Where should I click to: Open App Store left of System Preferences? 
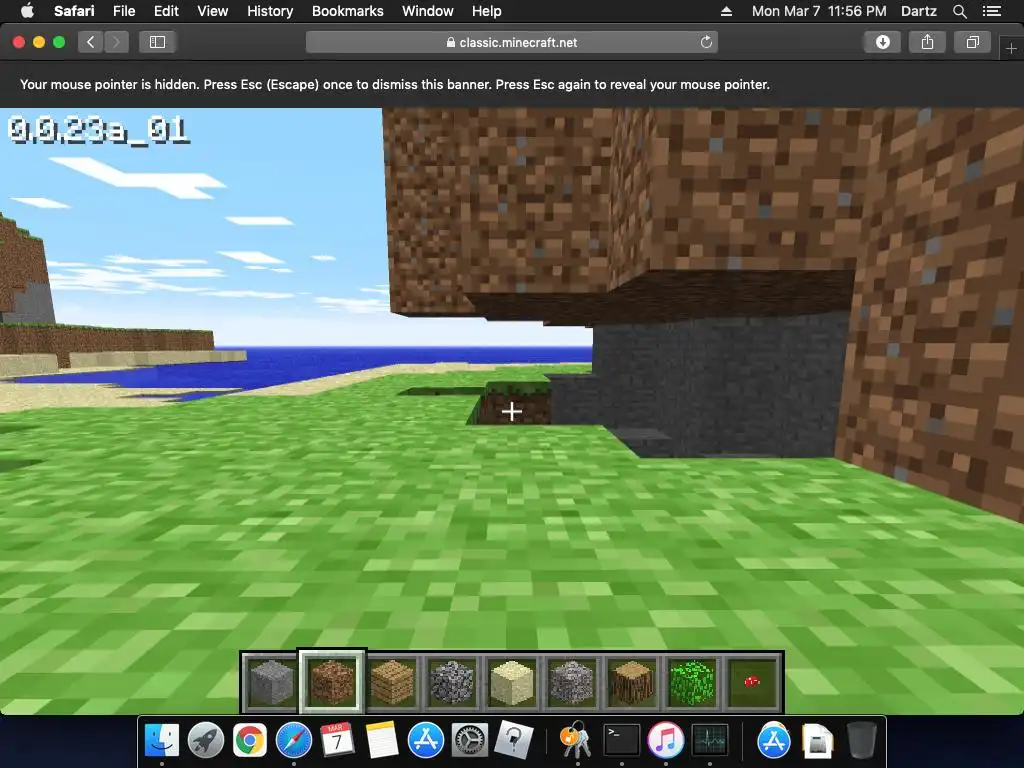pyautogui.click(x=426, y=740)
